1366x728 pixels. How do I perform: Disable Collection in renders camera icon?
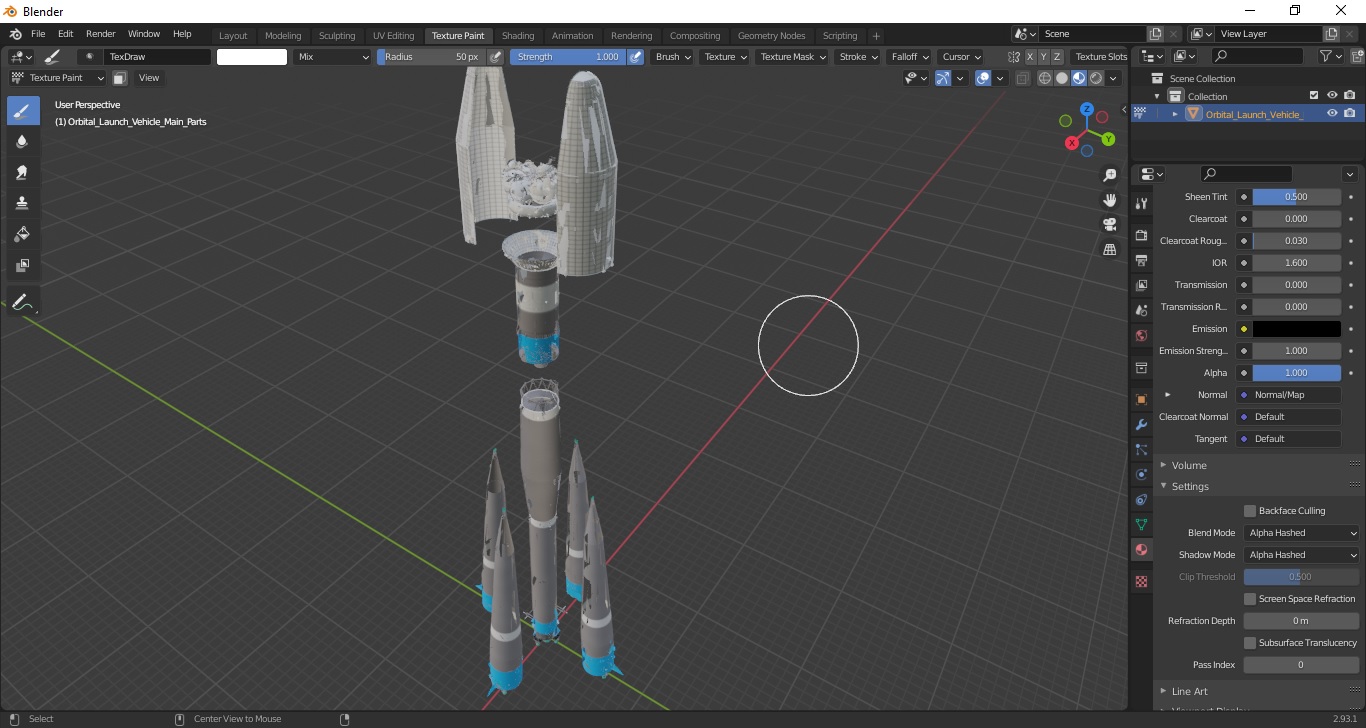pyautogui.click(x=1350, y=96)
